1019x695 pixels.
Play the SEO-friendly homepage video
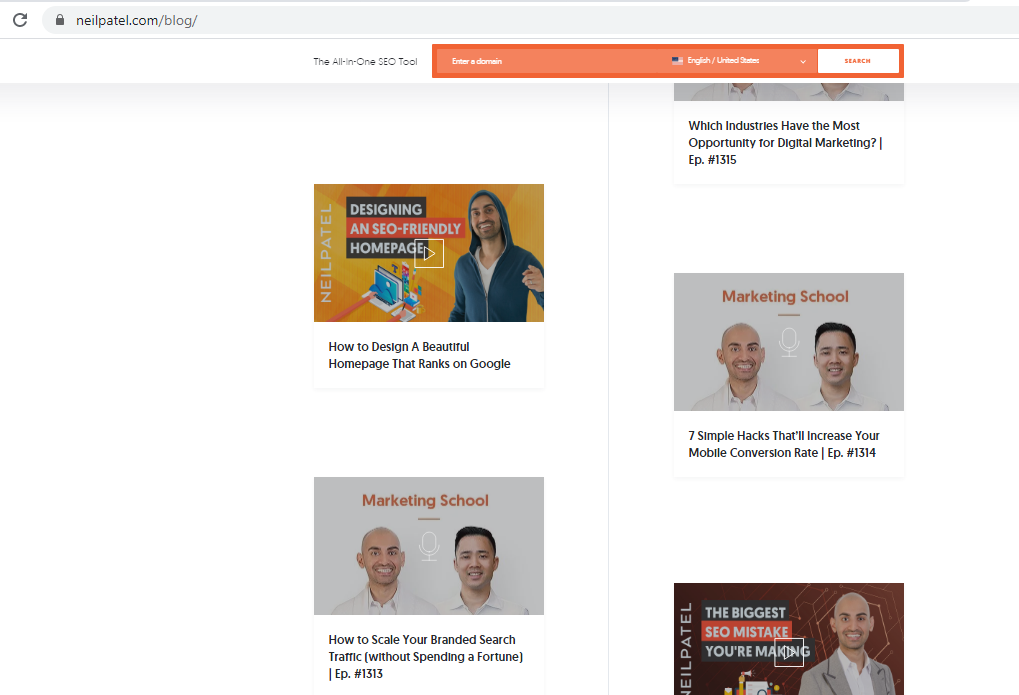pos(429,254)
